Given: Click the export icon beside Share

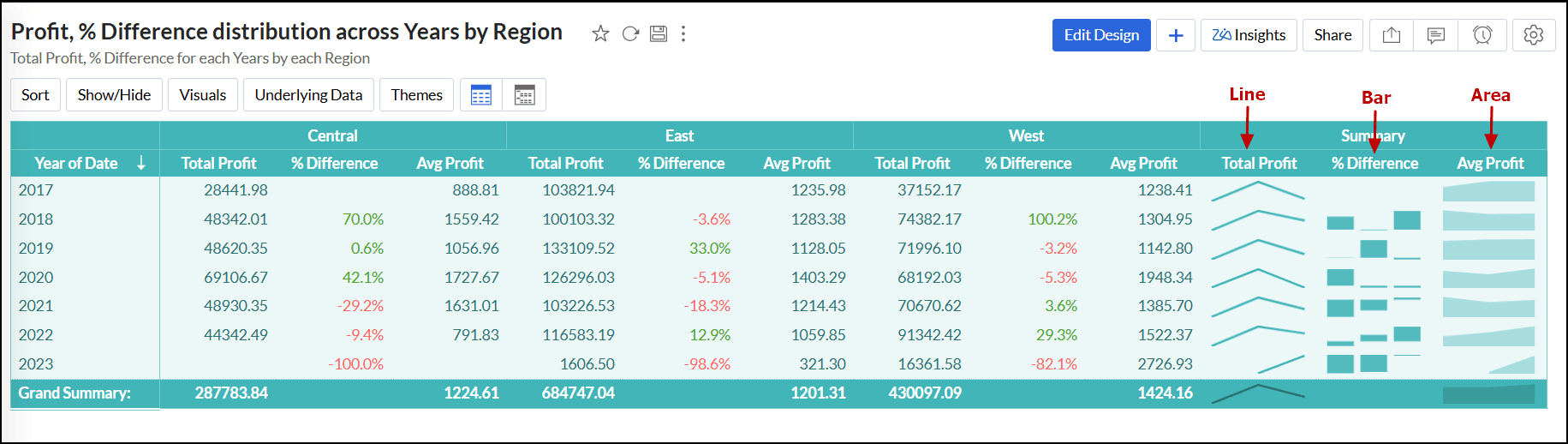Looking at the screenshot, I should coord(1392,35).
